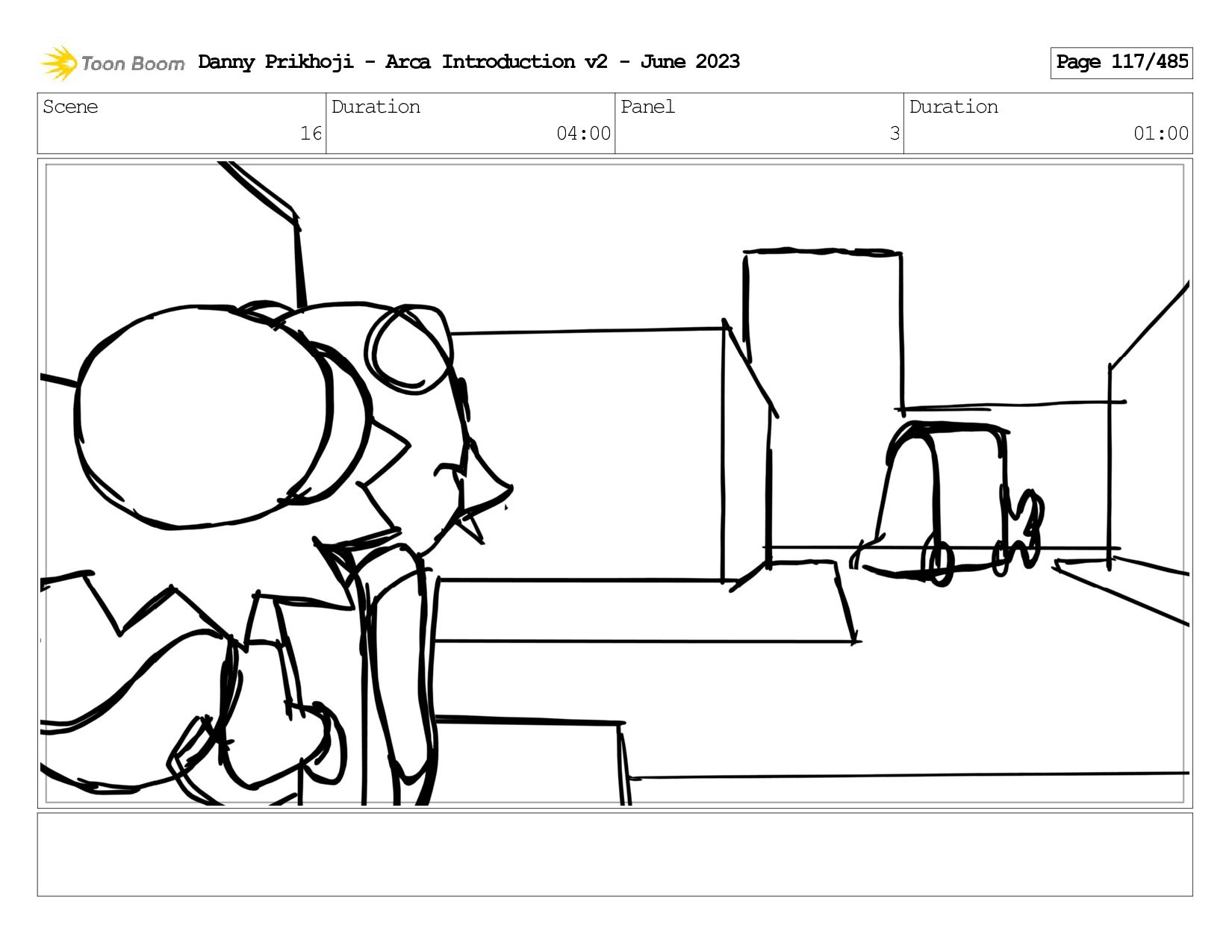This screenshot has height=952, width=1232.
Task: Click the 'Page 117/485' box
Action: [x=1121, y=63]
